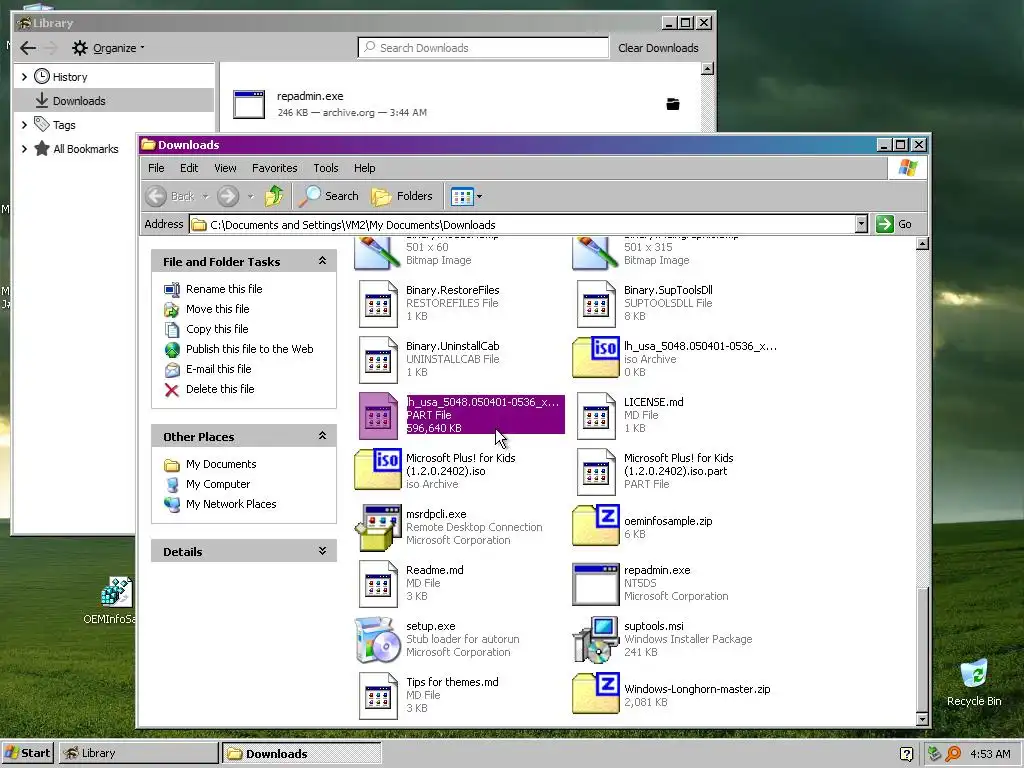Collapse File and Folder Tasks panel
Image resolution: width=1024 pixels, height=768 pixels.
click(322, 261)
